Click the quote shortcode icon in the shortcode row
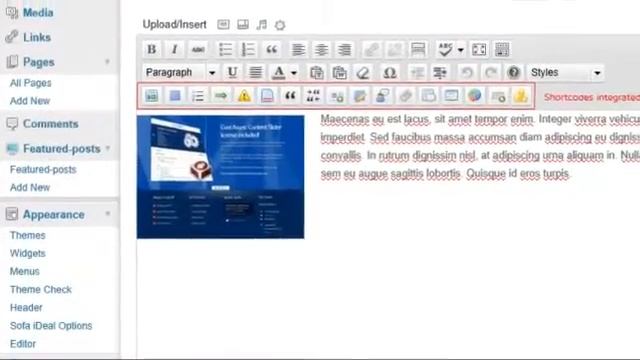Viewport: 640px width, 360px height. click(x=290, y=96)
